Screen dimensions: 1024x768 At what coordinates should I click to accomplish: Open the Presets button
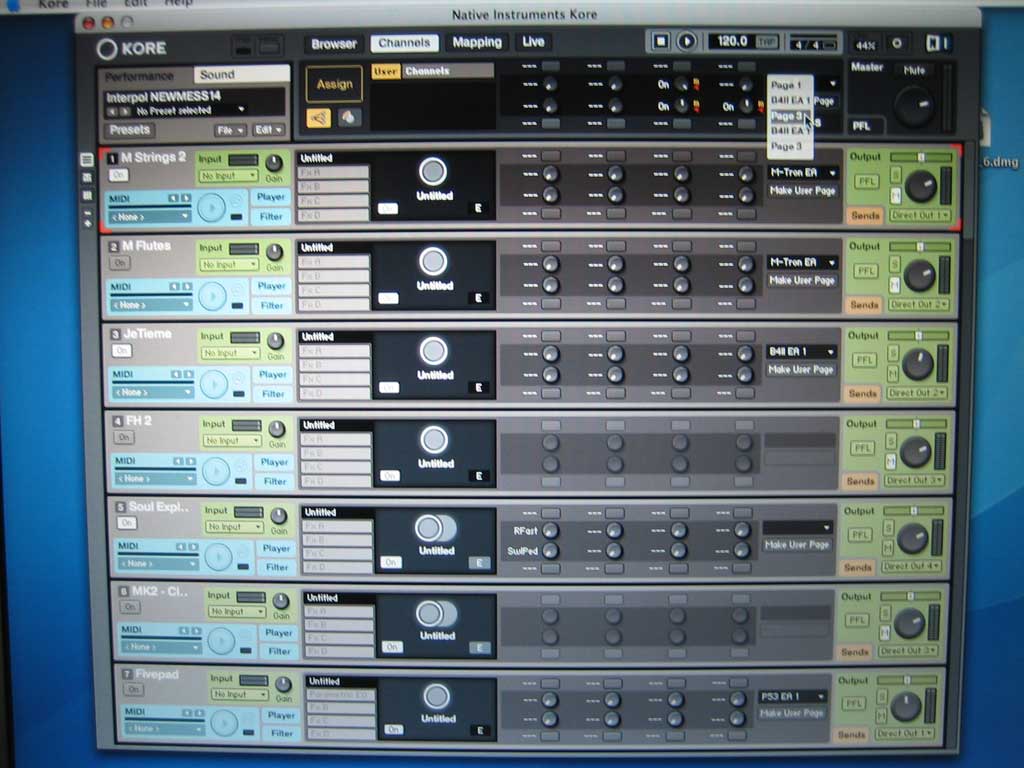coord(129,130)
